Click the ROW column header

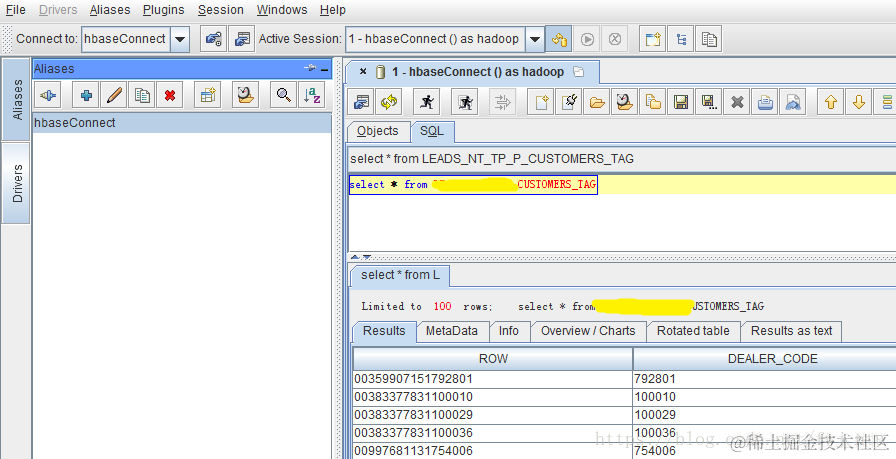493,359
